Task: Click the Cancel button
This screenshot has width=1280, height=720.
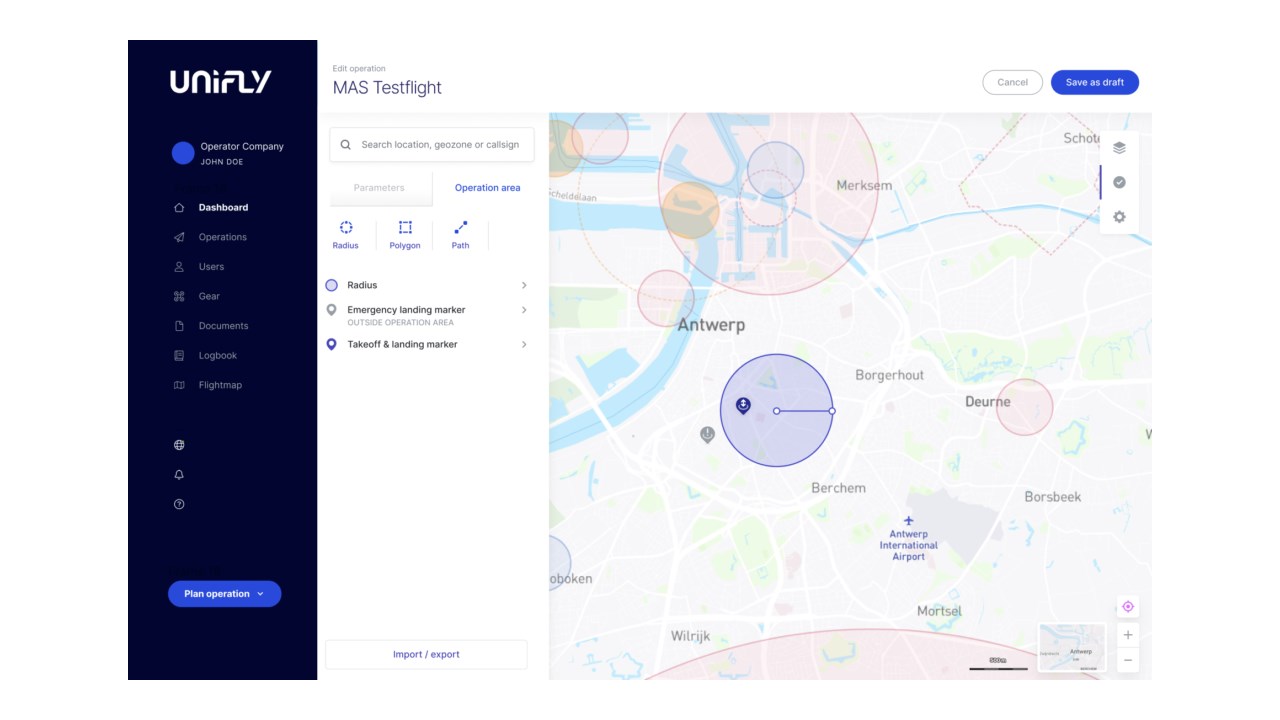Action: [1013, 82]
